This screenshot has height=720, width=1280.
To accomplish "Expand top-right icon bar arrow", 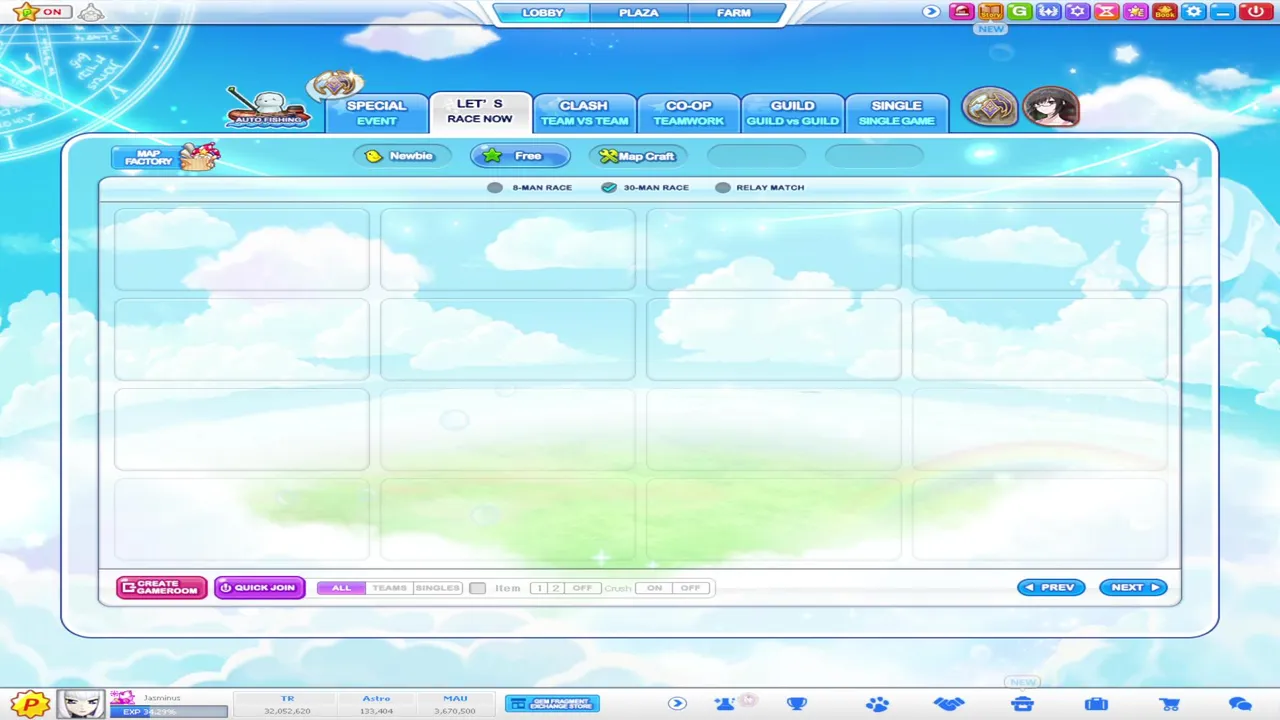I will (x=931, y=12).
